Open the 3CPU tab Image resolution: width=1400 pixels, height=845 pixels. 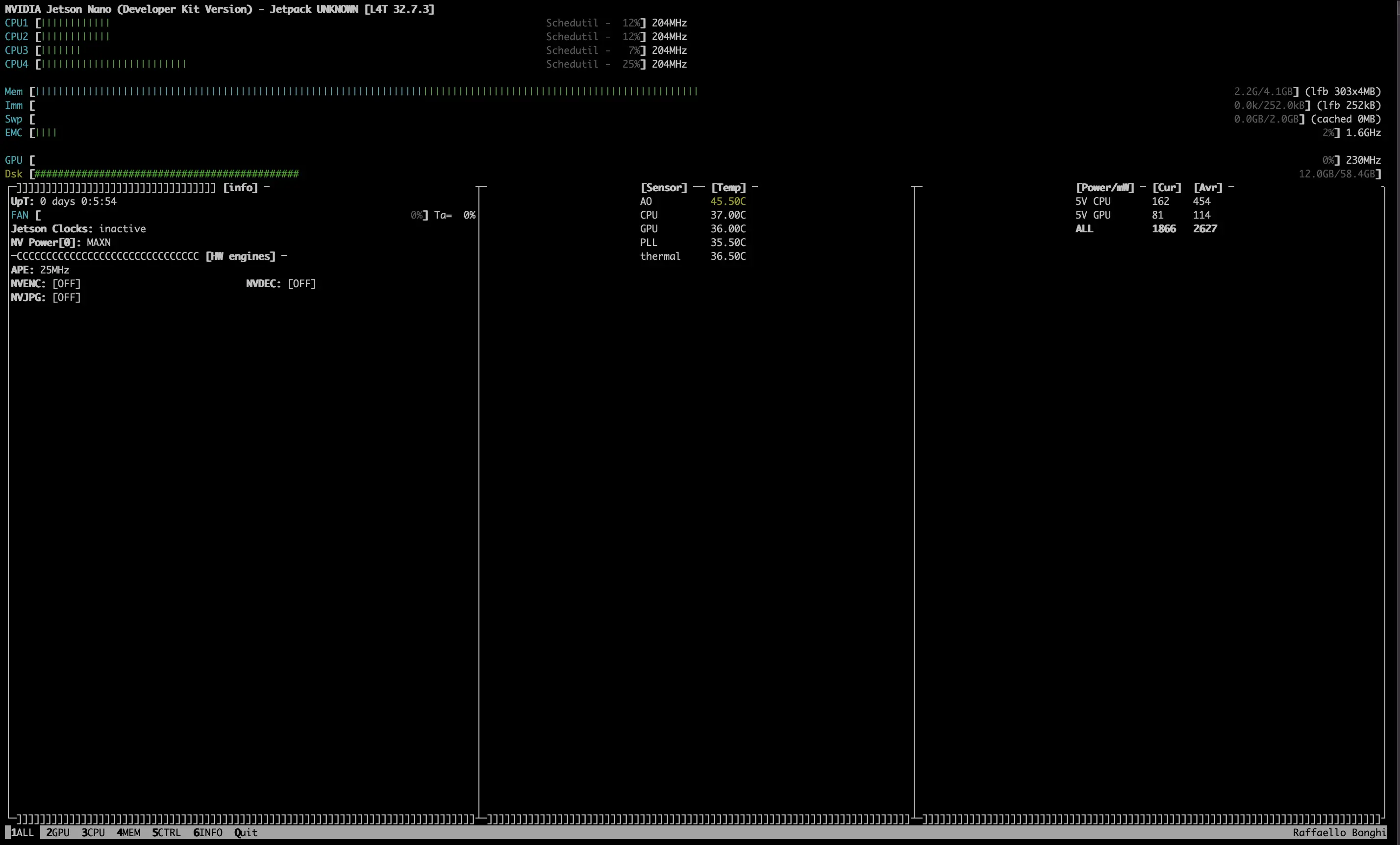point(93,832)
